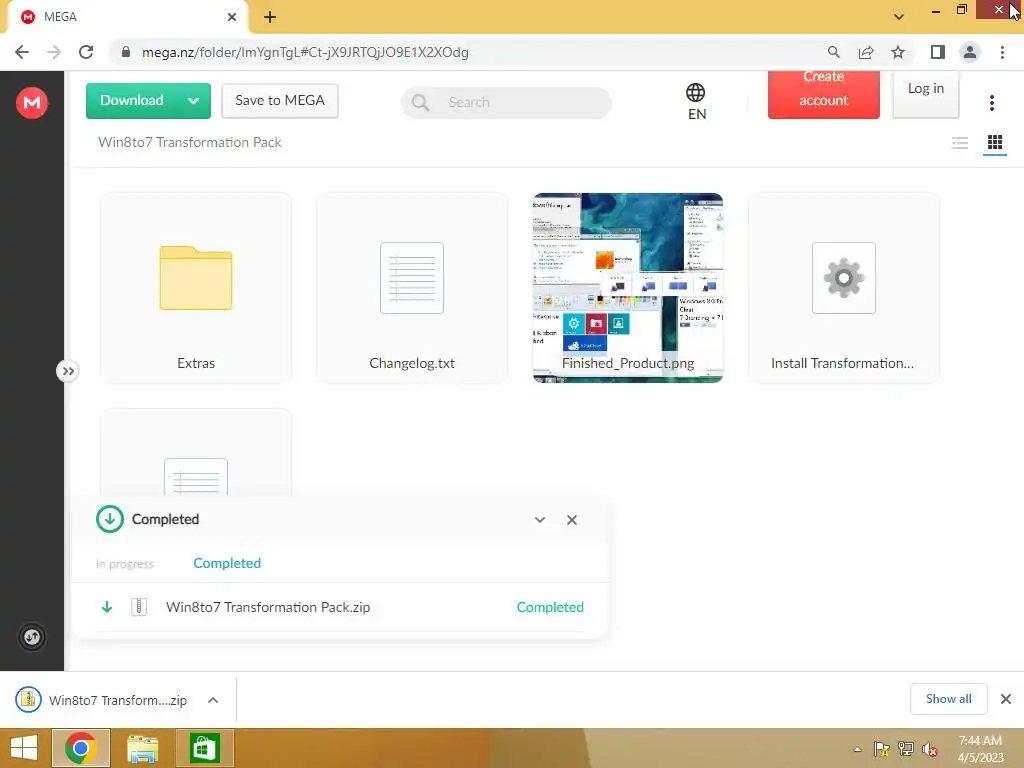The height and width of the screenshot is (768, 1024).
Task: Click network tray icon
Action: point(906,749)
